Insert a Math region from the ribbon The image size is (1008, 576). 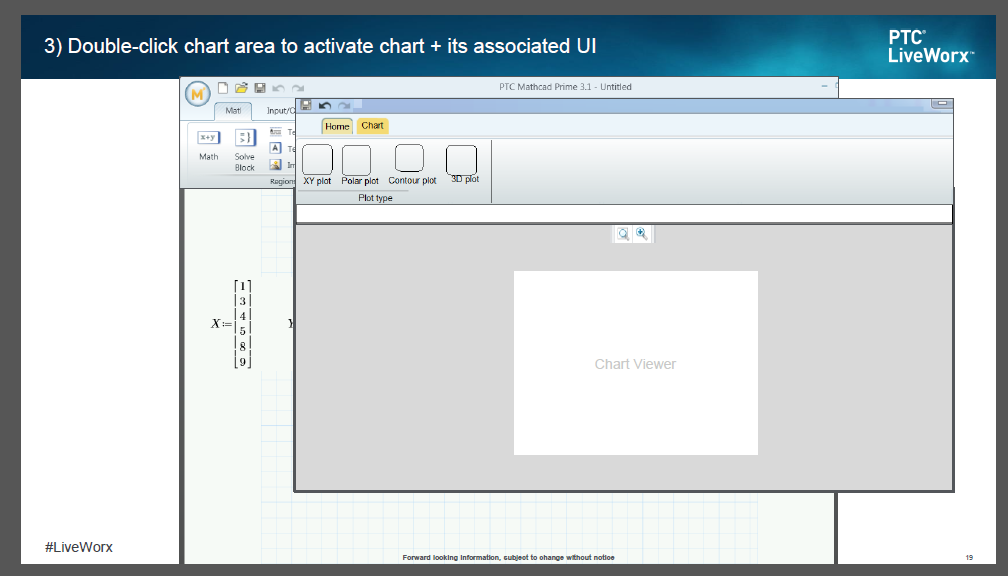click(x=208, y=145)
